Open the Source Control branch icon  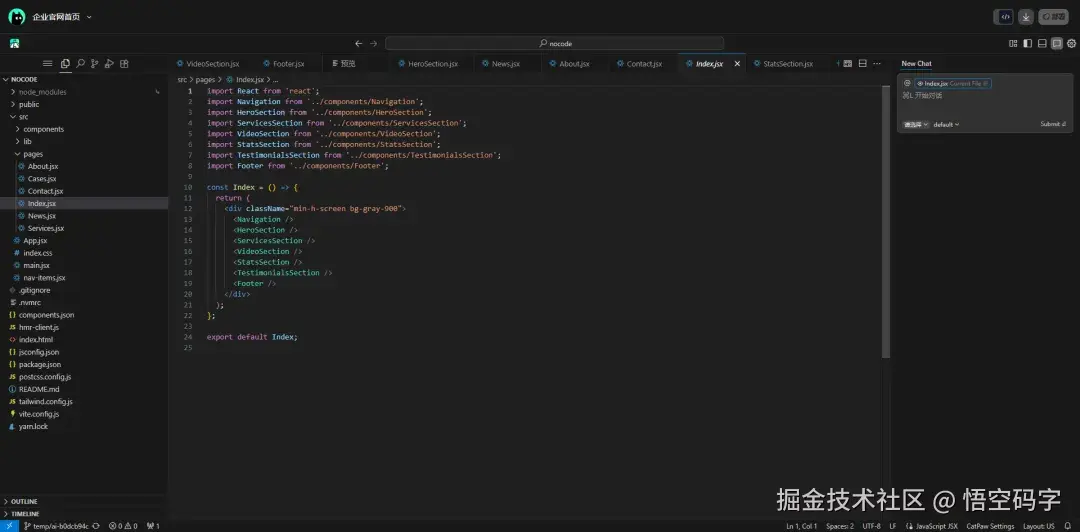[94, 63]
